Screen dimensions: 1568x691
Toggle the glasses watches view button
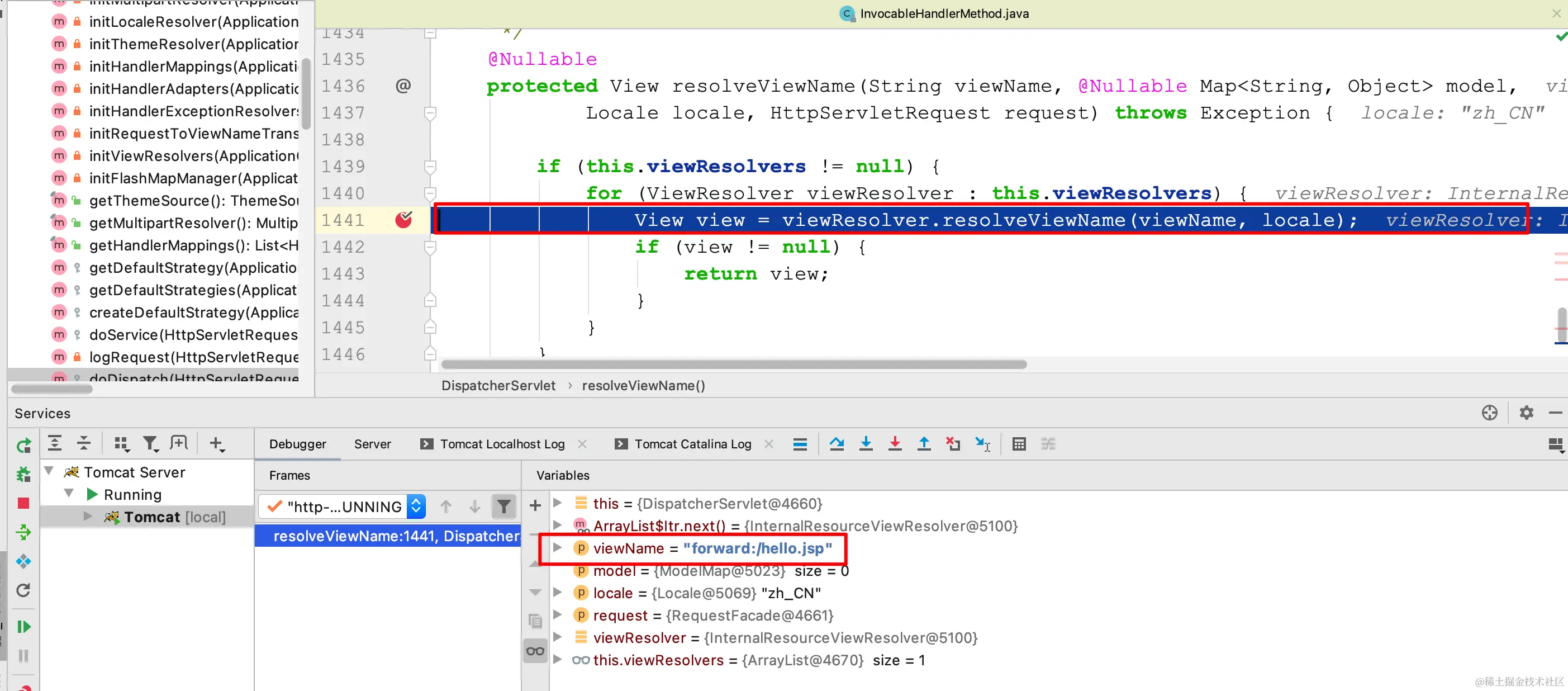[x=535, y=651]
